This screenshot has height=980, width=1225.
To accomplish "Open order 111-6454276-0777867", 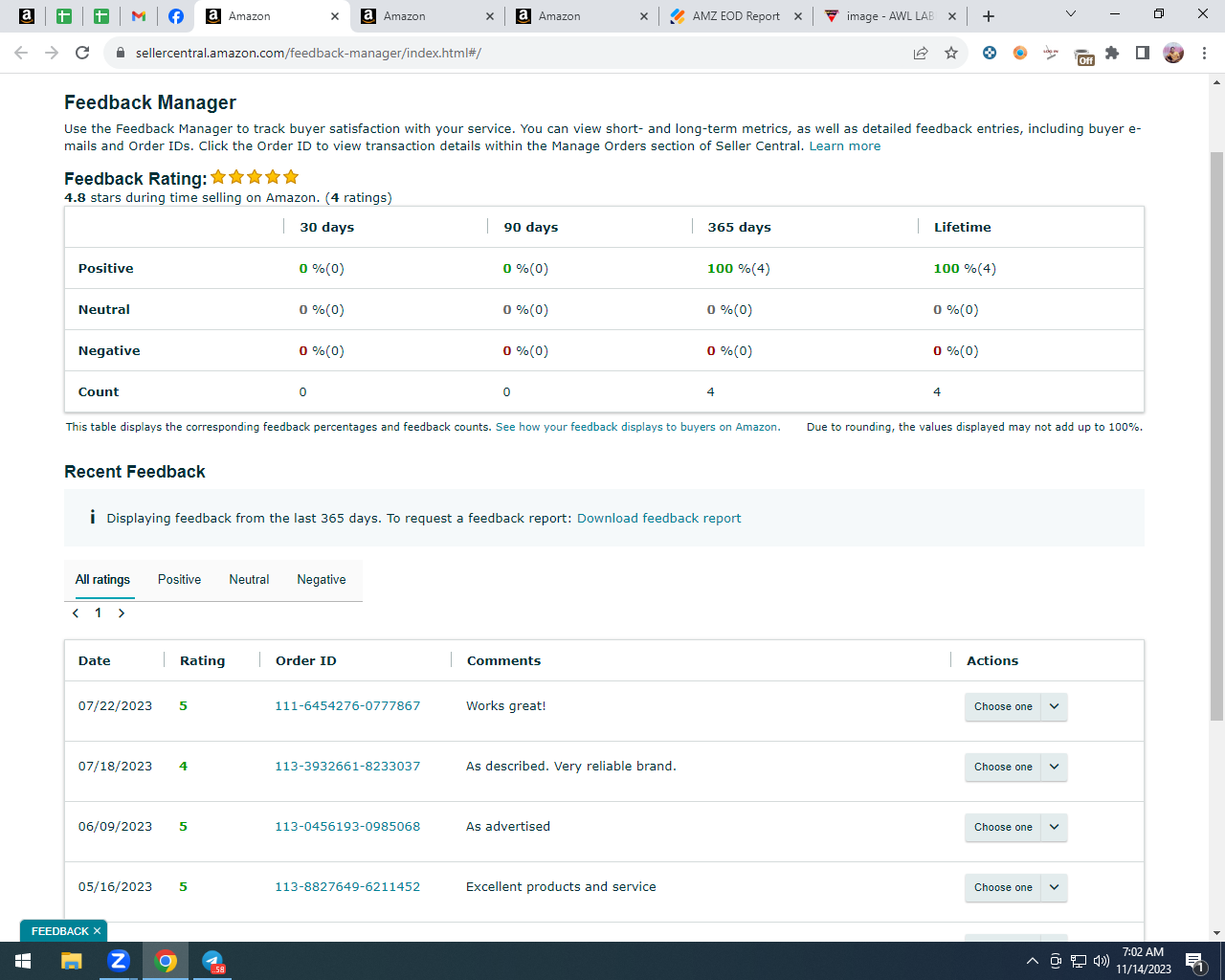I will pos(347,706).
